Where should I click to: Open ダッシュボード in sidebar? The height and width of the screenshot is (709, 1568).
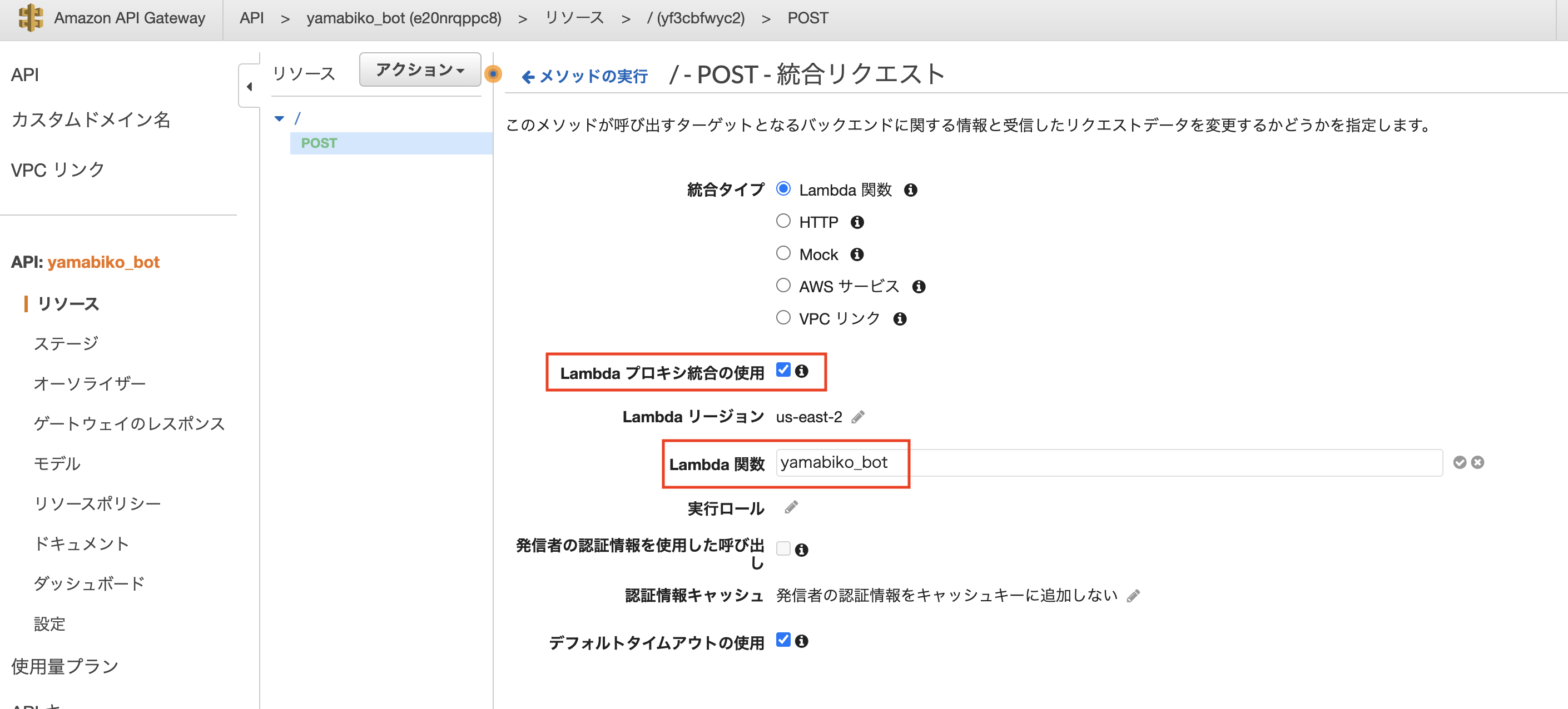[89, 585]
